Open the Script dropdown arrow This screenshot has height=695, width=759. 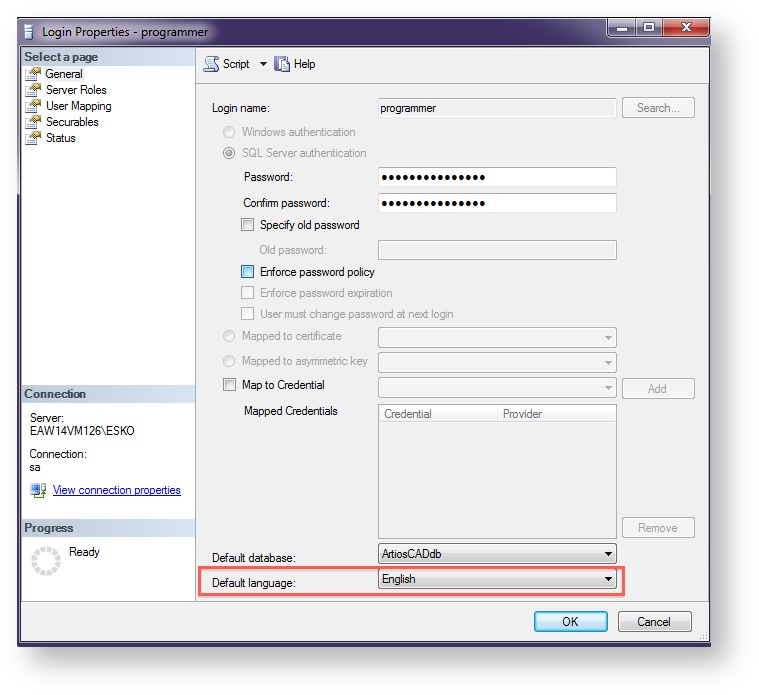coord(263,64)
